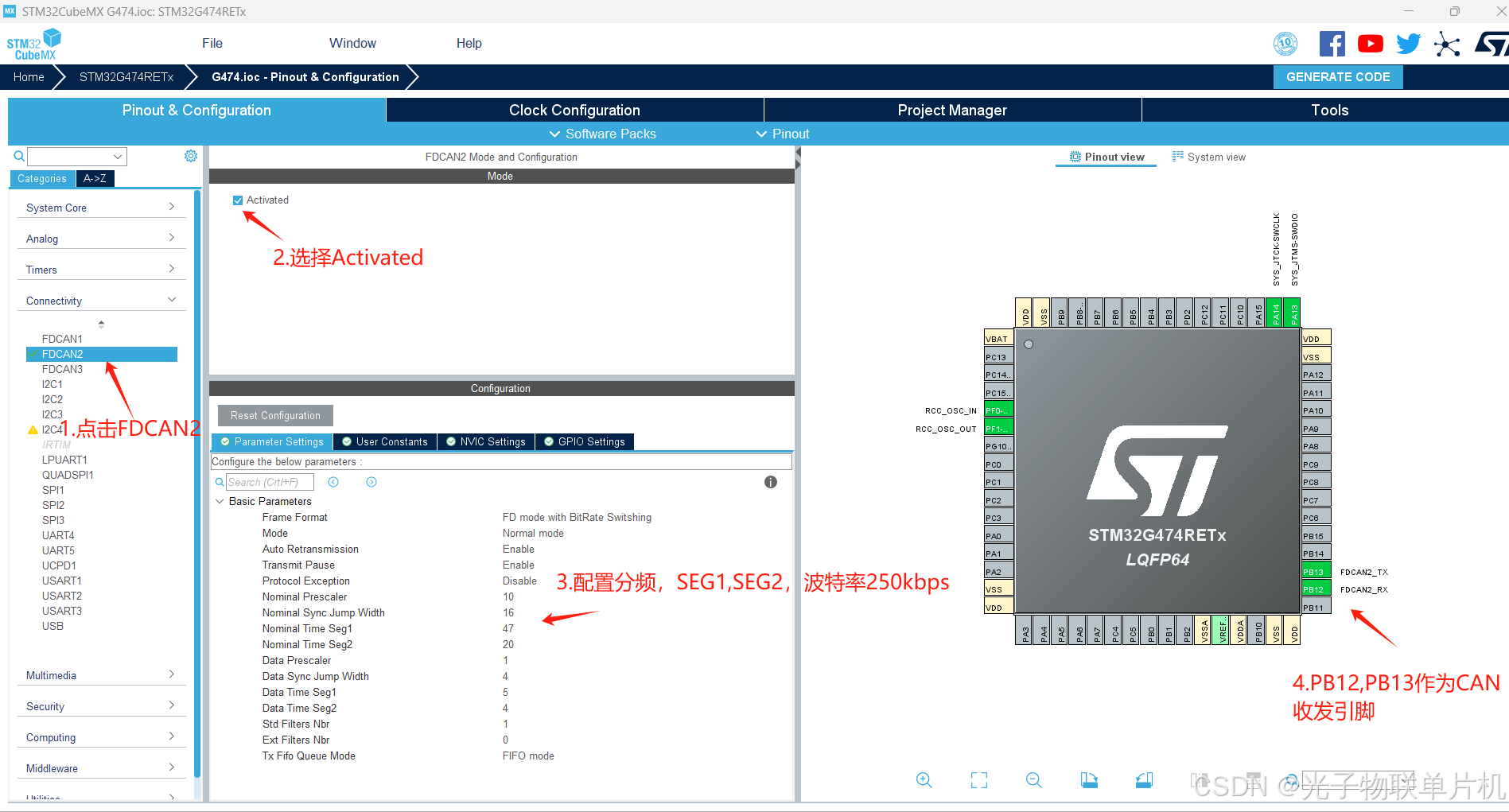The image size is (1509, 812).
Task: Switch to System view
Action: click(1209, 157)
